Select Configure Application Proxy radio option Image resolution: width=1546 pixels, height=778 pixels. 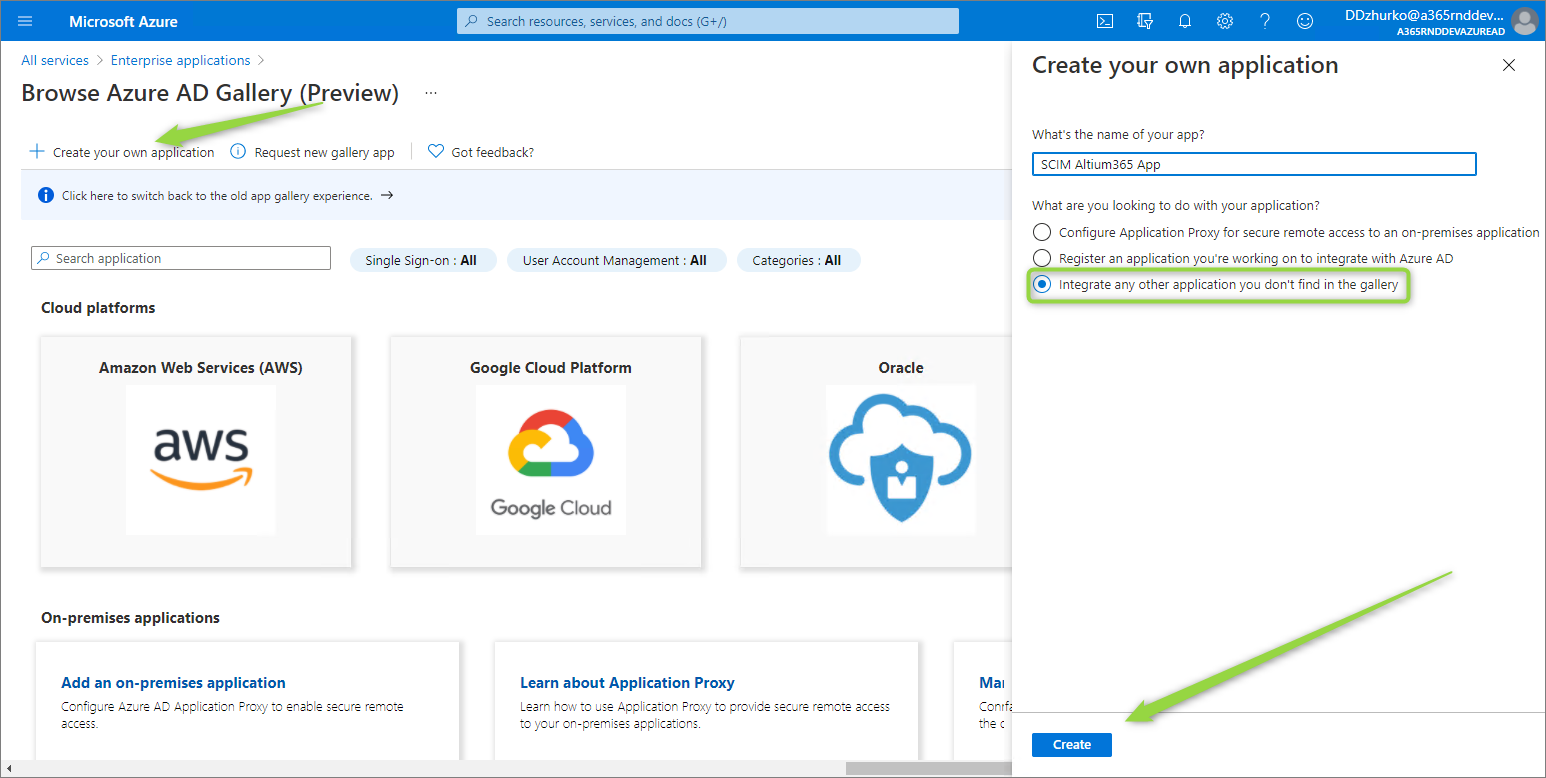coord(1042,232)
